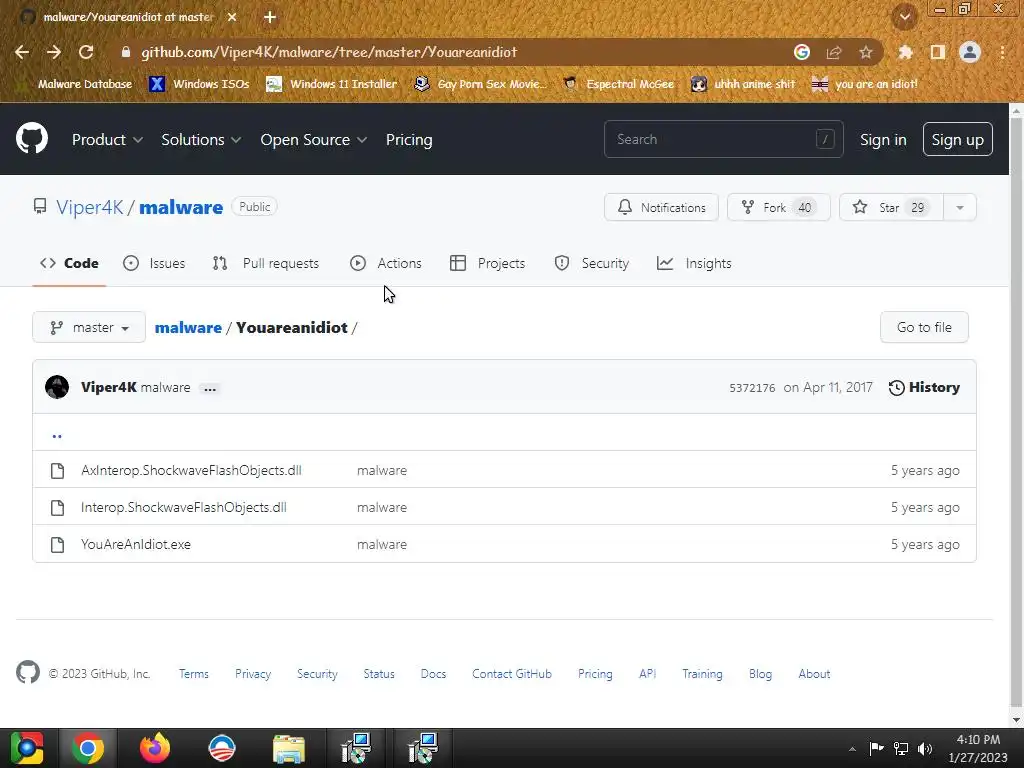Open the master branch dropdown
The width and height of the screenshot is (1024, 768).
(x=89, y=327)
